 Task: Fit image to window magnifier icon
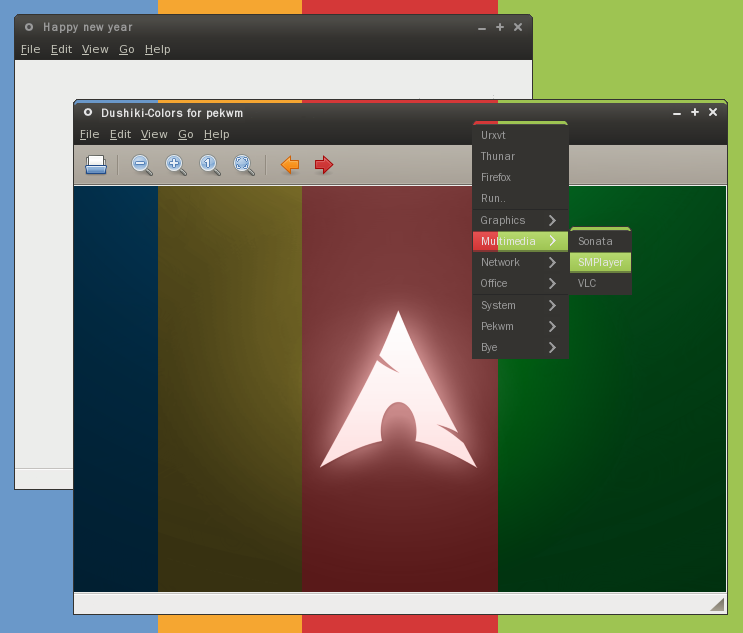pyautogui.click(x=244, y=165)
